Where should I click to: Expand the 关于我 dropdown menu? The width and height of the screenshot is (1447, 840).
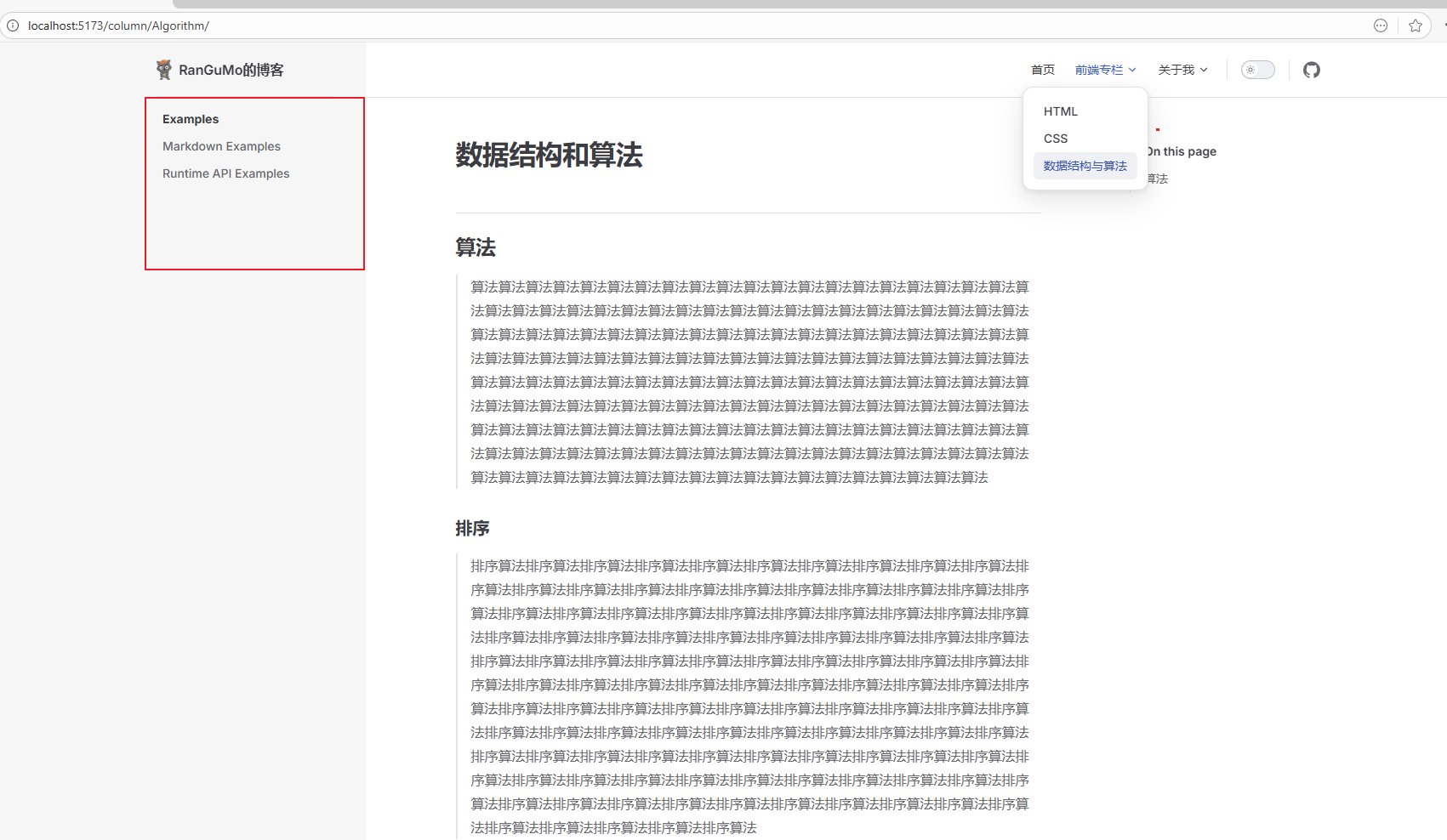pyautogui.click(x=1182, y=70)
